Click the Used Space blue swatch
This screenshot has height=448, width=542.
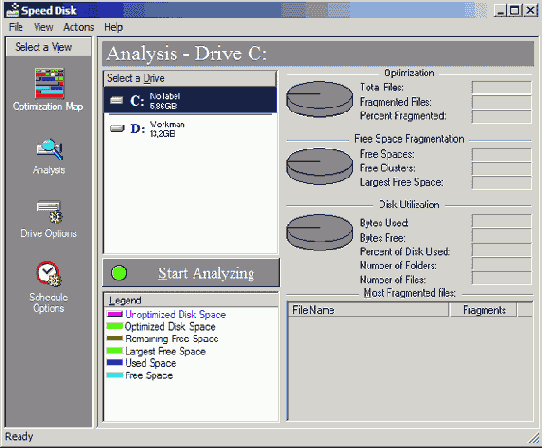pyautogui.click(x=115, y=363)
